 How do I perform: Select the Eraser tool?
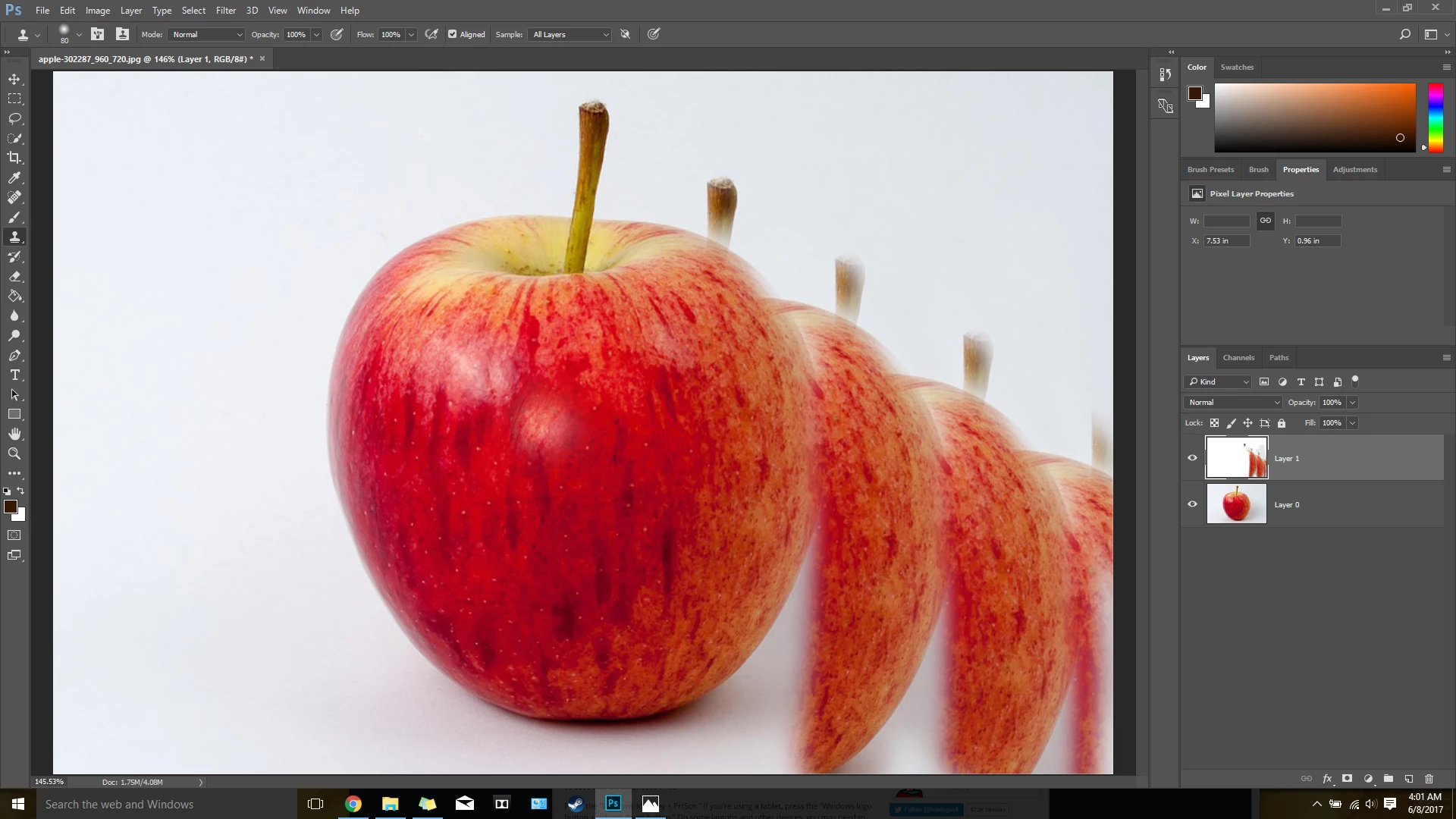click(14, 277)
